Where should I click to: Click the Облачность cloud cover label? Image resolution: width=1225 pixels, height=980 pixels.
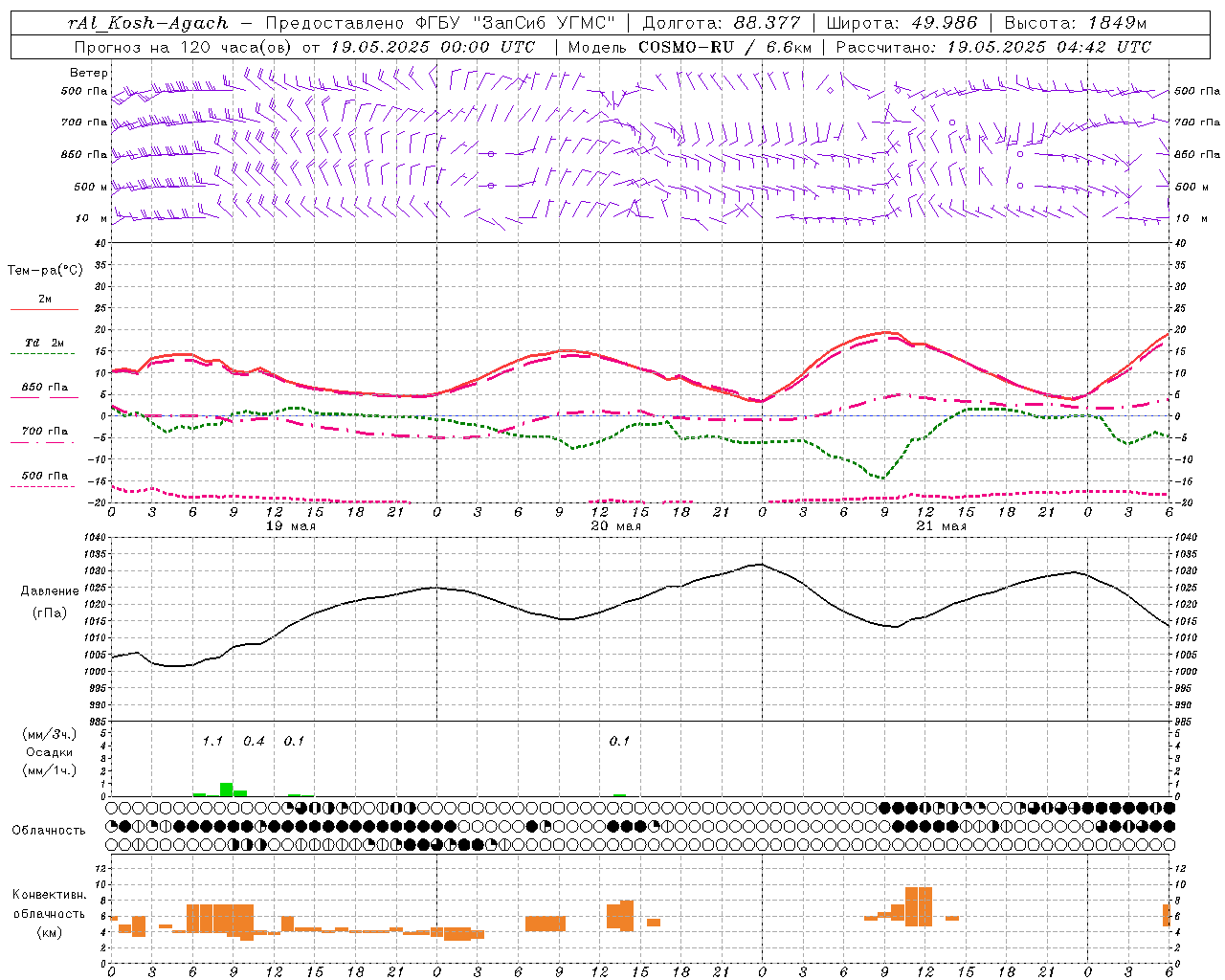tap(49, 830)
